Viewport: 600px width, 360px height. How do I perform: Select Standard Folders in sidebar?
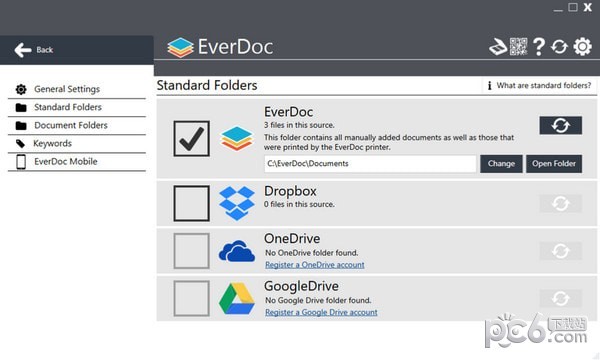[x=77, y=108]
